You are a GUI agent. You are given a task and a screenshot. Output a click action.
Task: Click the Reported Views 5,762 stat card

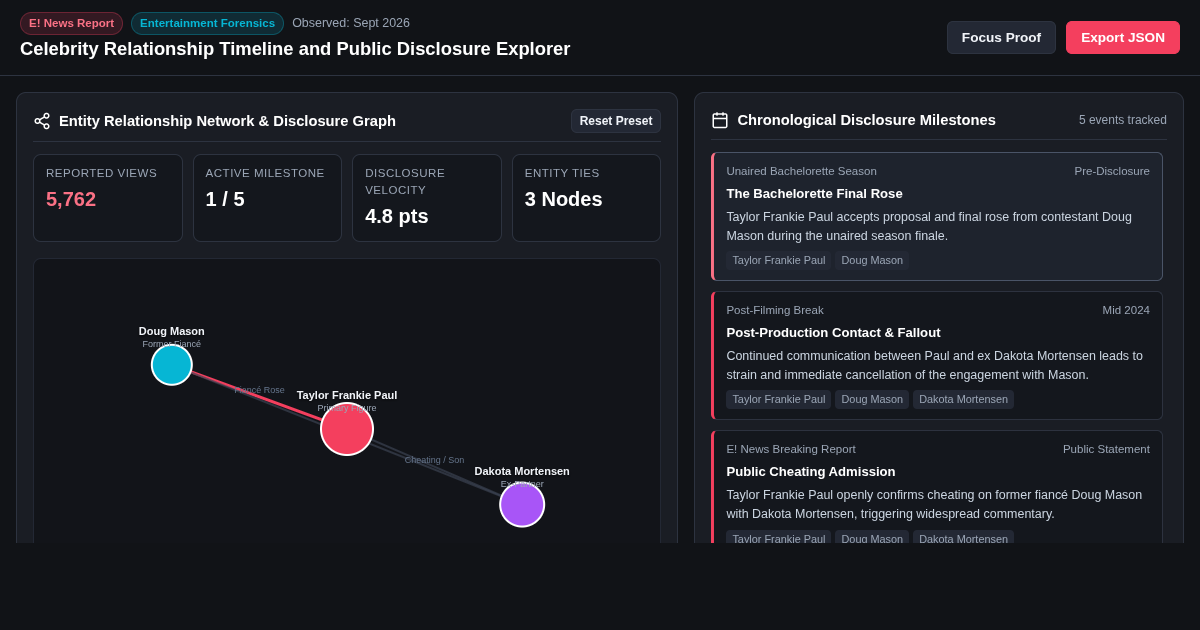click(108, 198)
